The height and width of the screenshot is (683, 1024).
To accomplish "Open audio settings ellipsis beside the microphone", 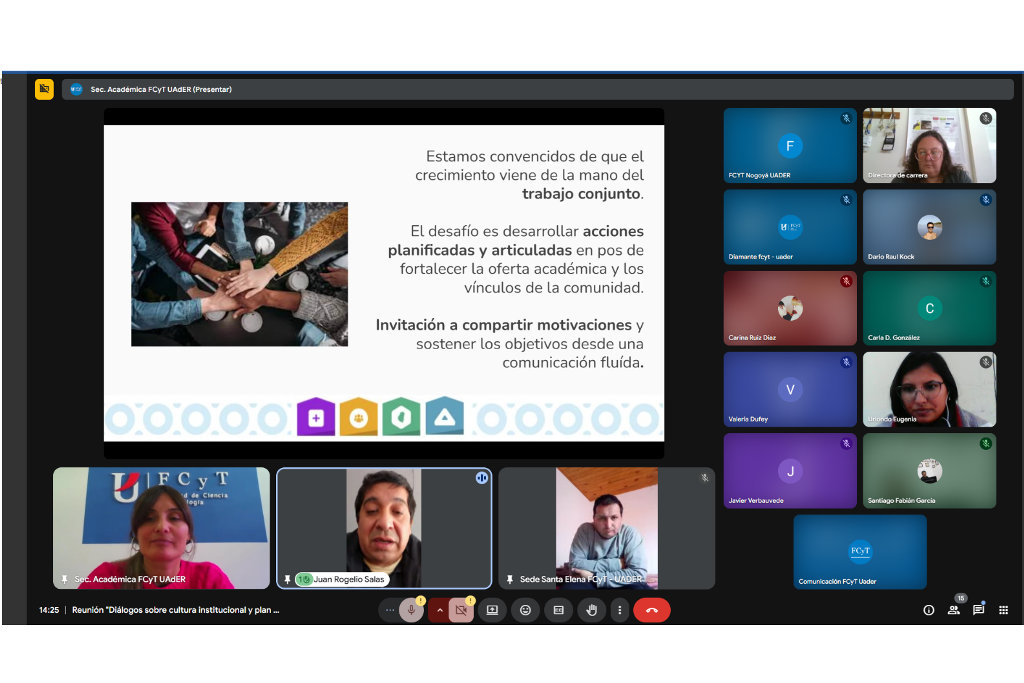I will pos(388,610).
